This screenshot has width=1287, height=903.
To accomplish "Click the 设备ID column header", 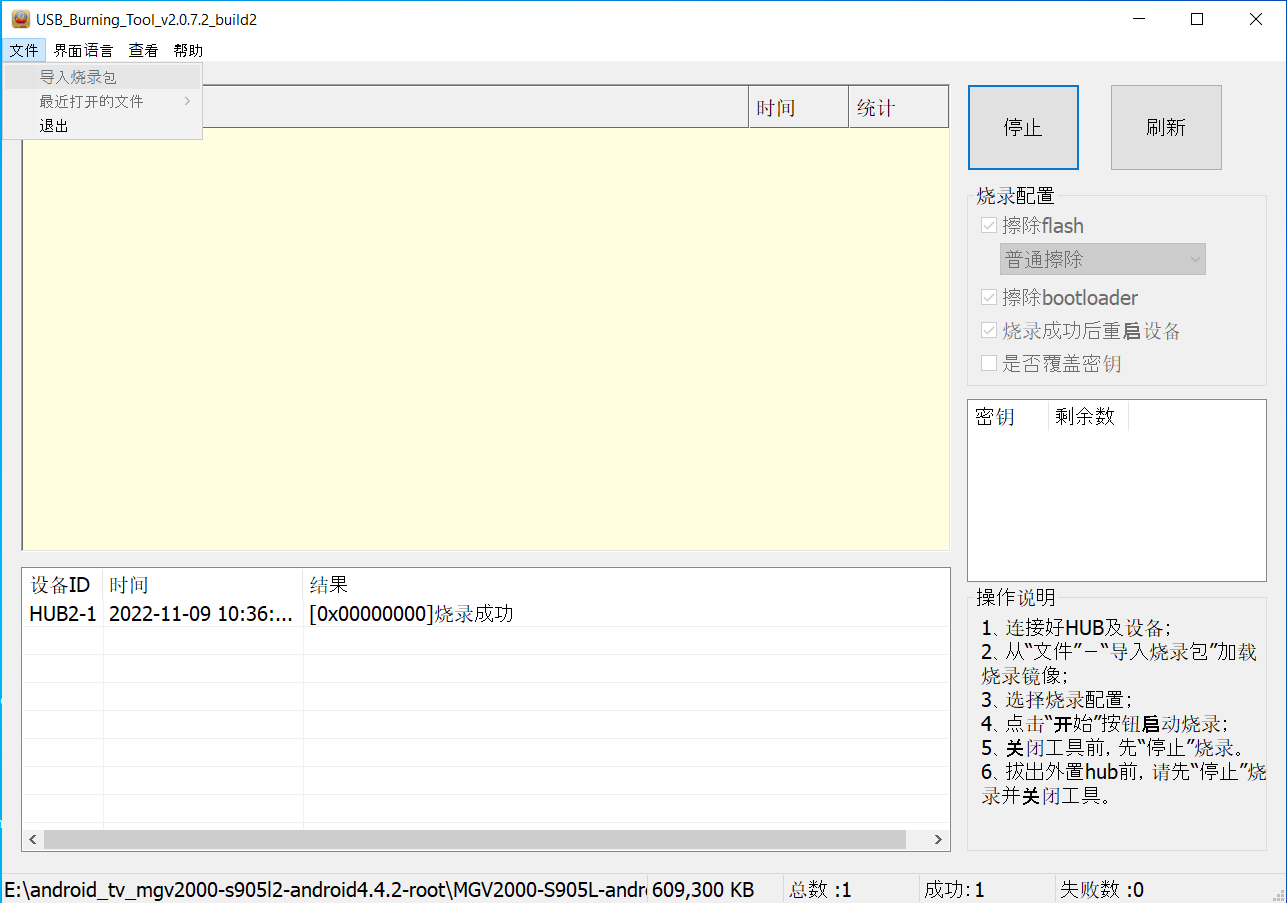I will click(x=63, y=585).
